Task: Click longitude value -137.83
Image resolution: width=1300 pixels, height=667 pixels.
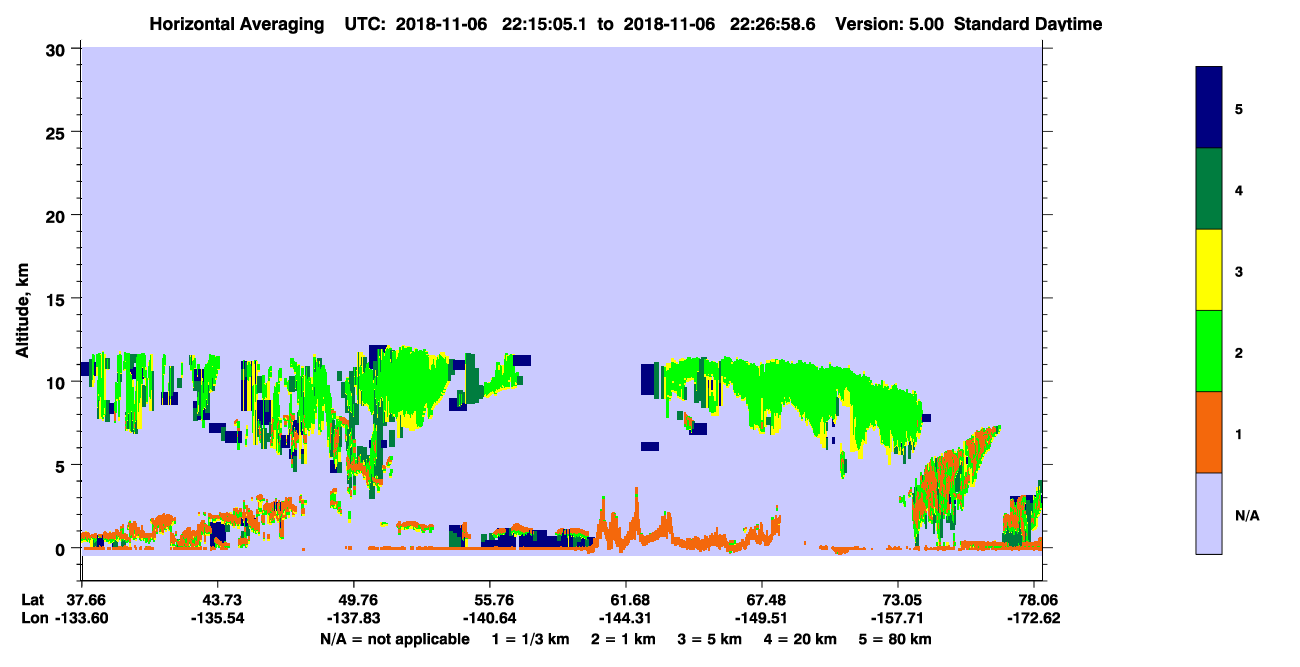Action: click(354, 618)
